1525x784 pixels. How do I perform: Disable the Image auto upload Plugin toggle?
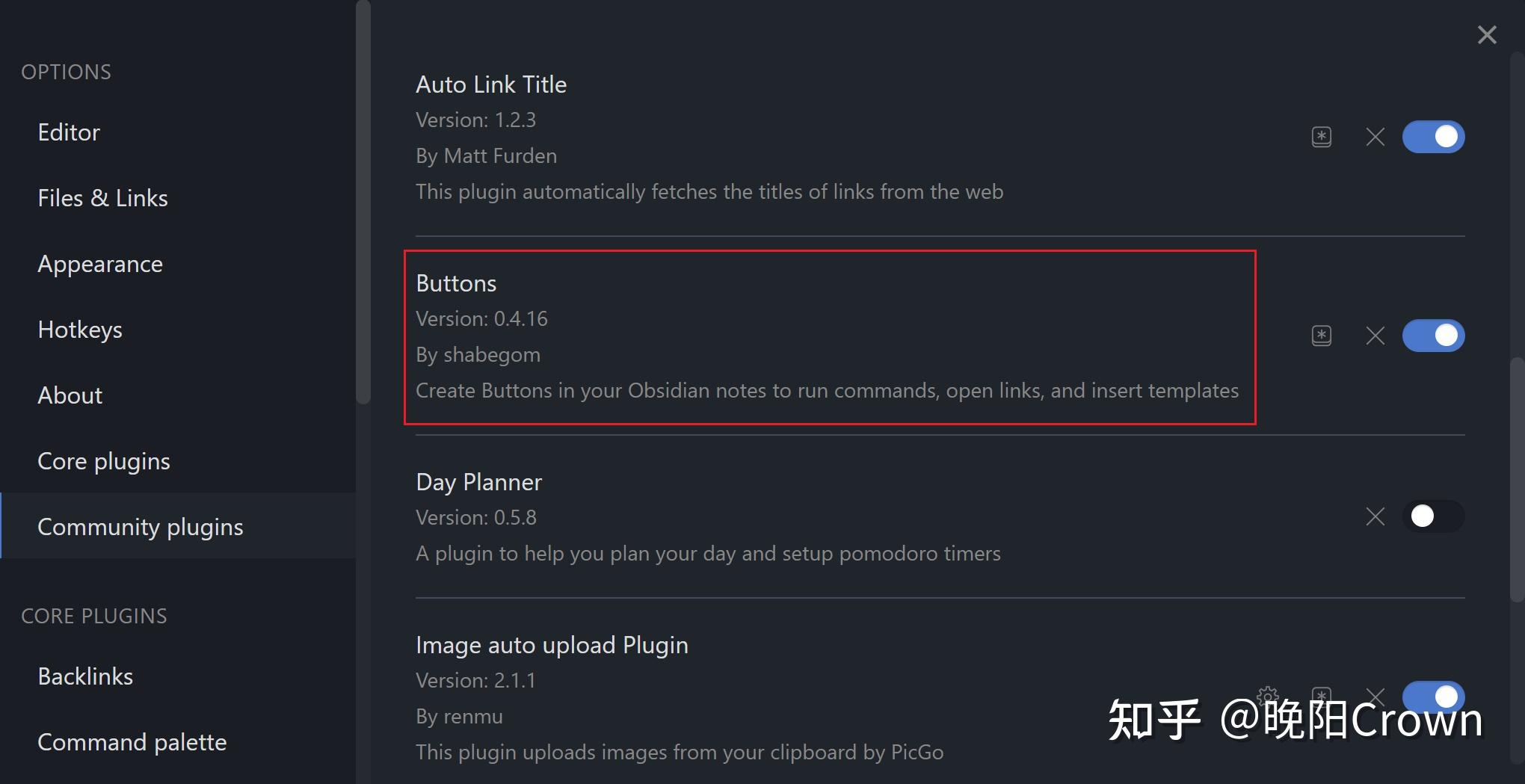pos(1433,697)
